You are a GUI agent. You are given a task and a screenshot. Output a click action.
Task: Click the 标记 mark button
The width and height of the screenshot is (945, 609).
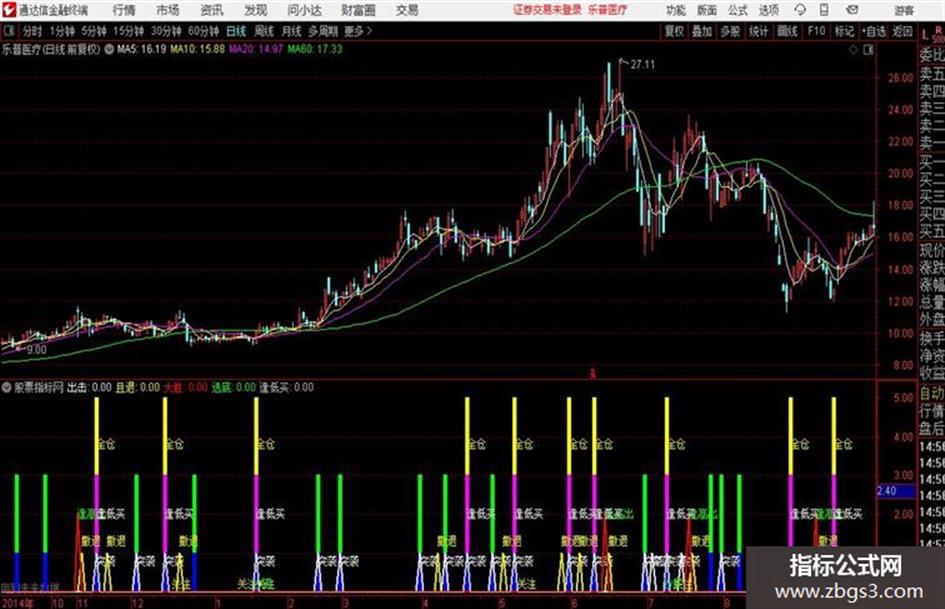pyautogui.click(x=844, y=31)
